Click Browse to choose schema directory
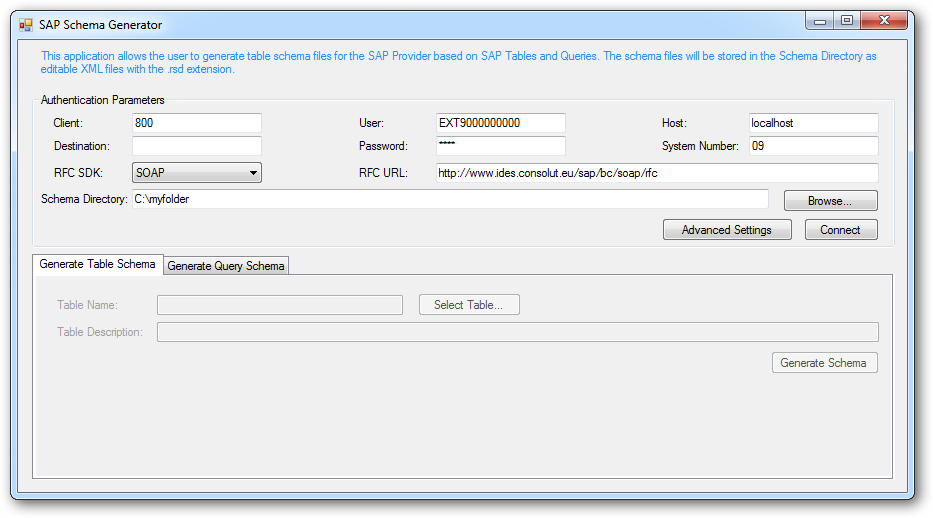The width and height of the screenshot is (933, 518). [x=830, y=201]
